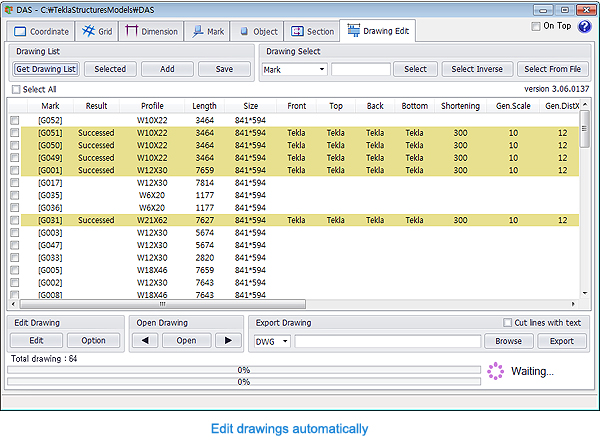Click the export file path input field
Screen dimensions: 601x441
(x=389, y=341)
